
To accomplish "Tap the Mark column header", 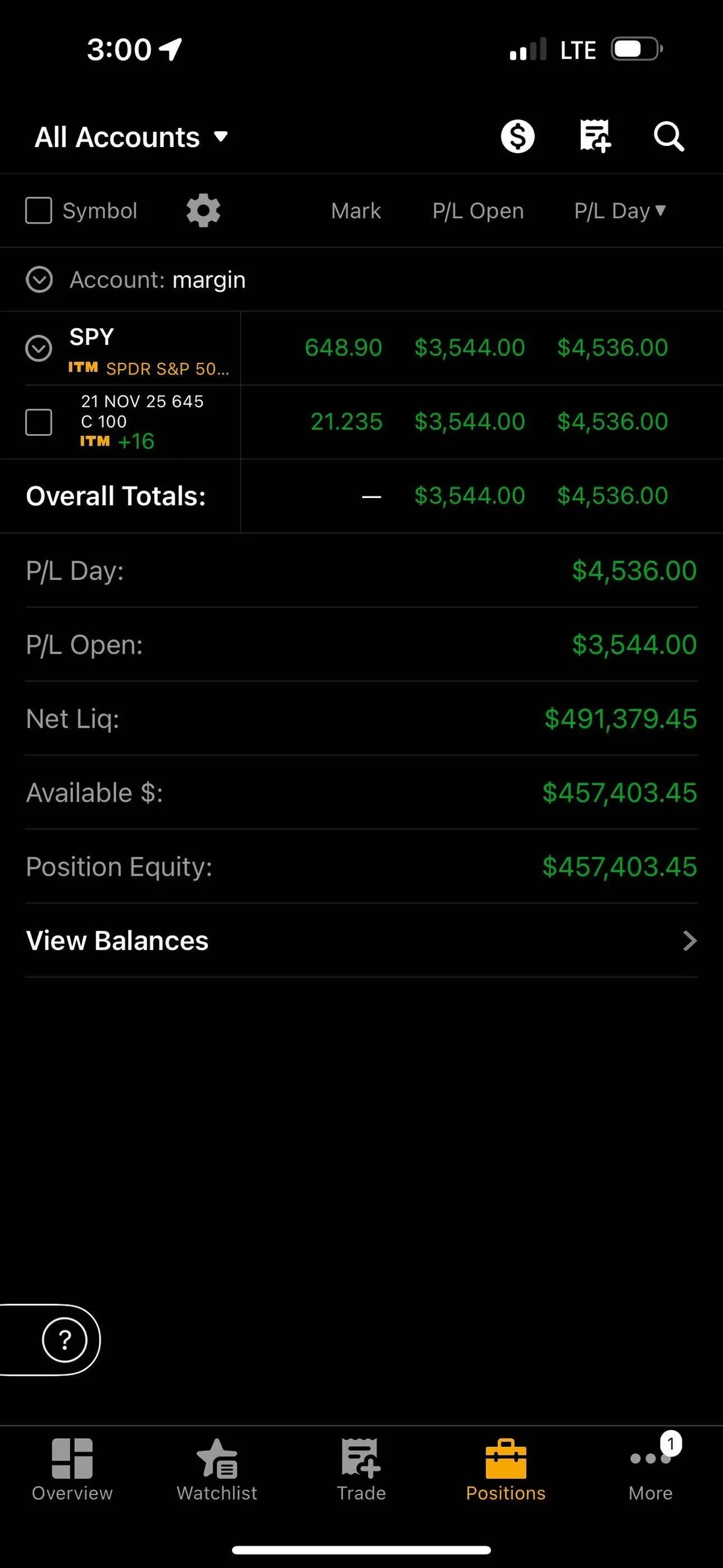I will [356, 210].
